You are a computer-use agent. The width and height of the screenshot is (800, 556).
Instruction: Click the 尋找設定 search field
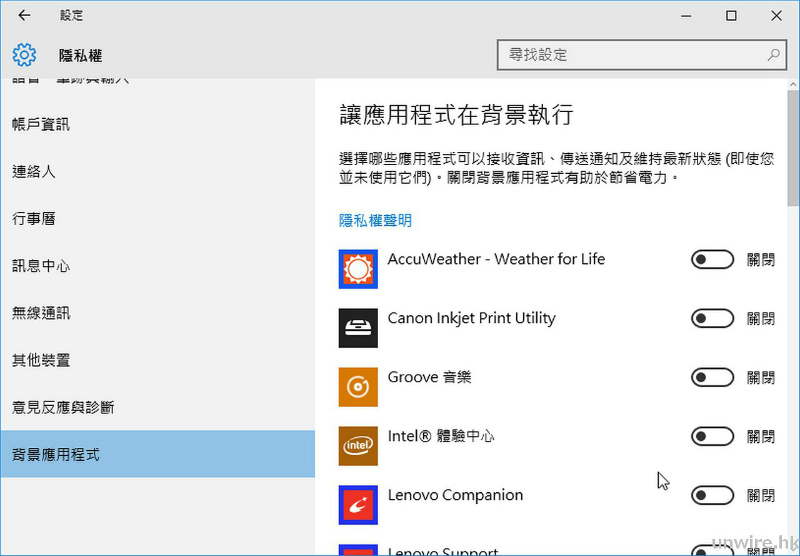642,55
